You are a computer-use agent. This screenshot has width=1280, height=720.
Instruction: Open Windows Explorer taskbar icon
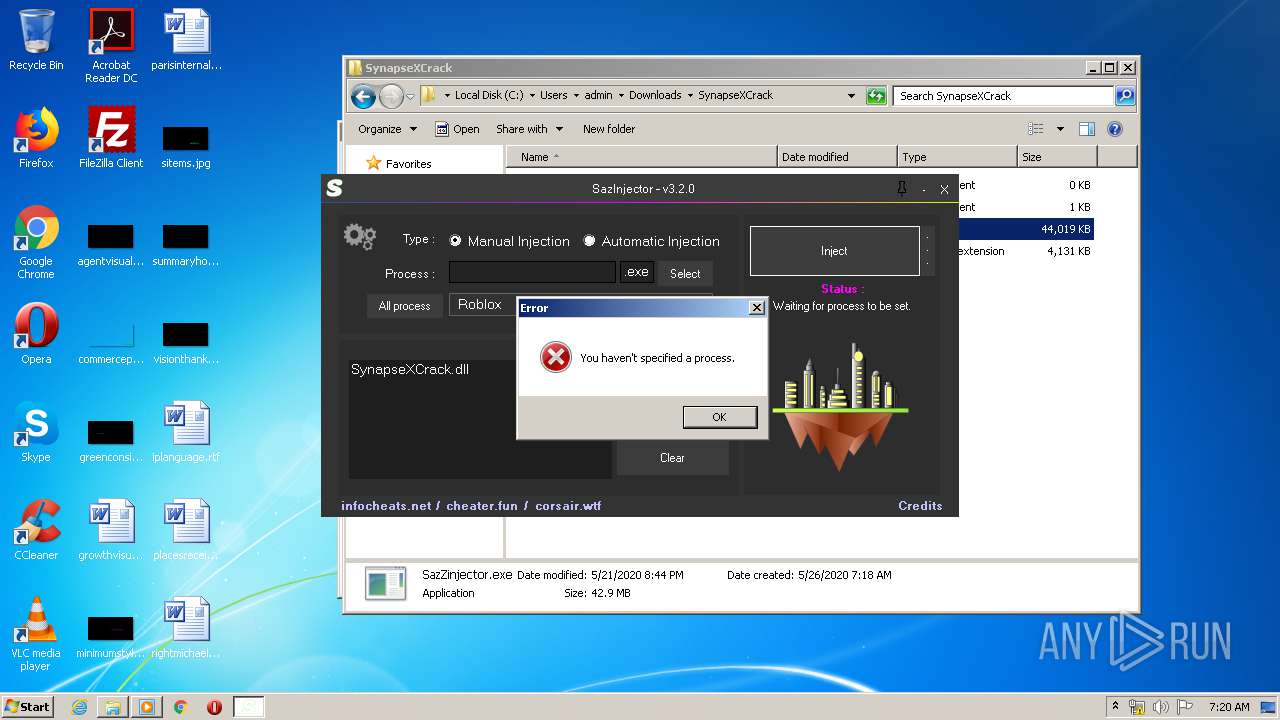click(112, 707)
